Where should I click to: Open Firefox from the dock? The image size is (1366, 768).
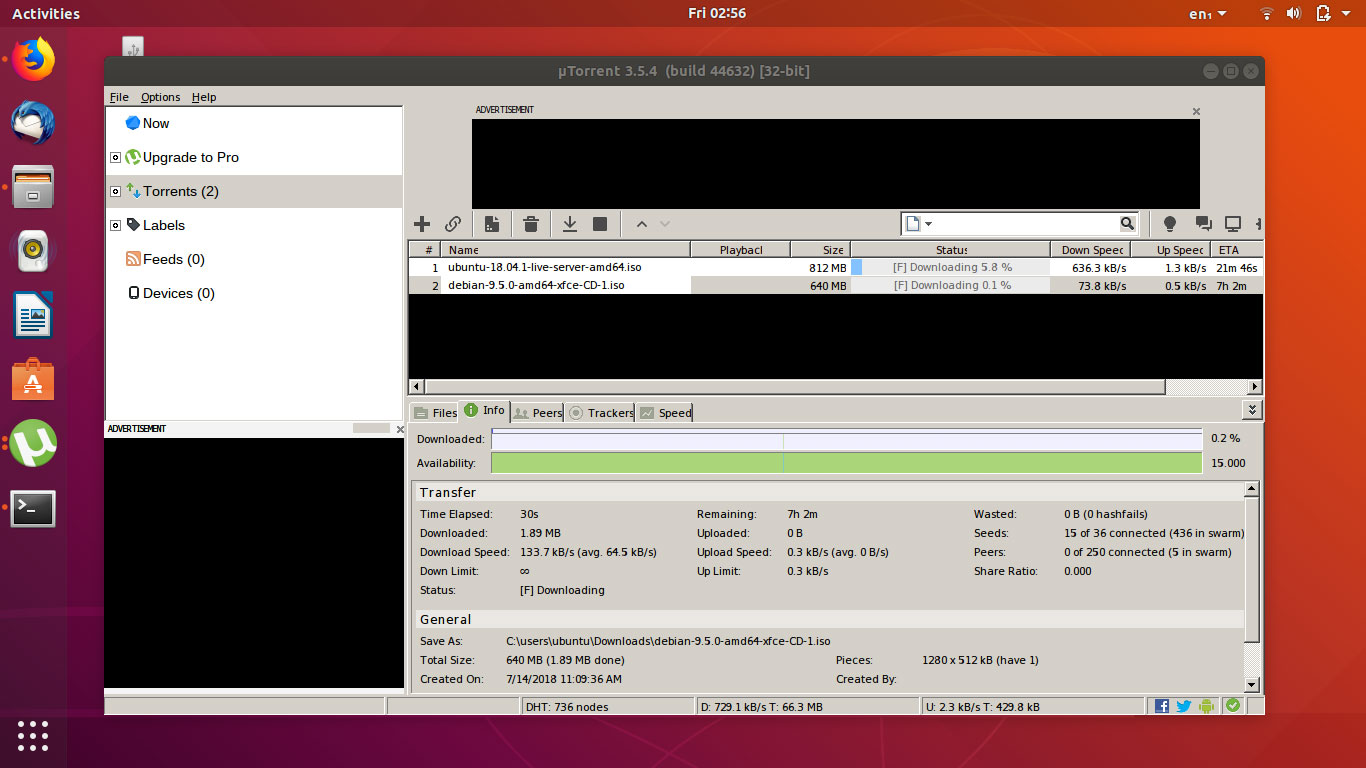tap(33, 59)
